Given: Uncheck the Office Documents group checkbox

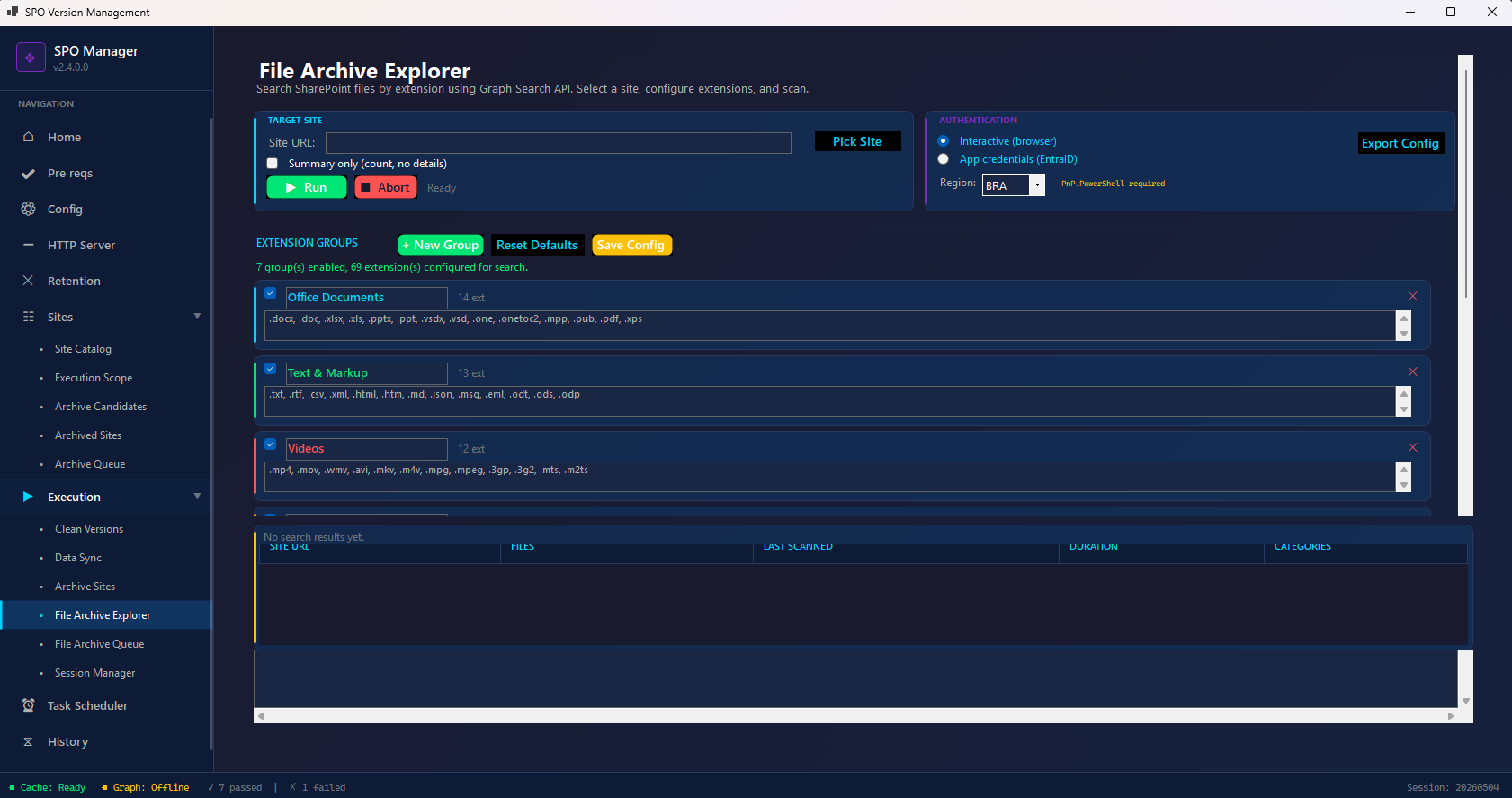Looking at the screenshot, I should point(271,293).
